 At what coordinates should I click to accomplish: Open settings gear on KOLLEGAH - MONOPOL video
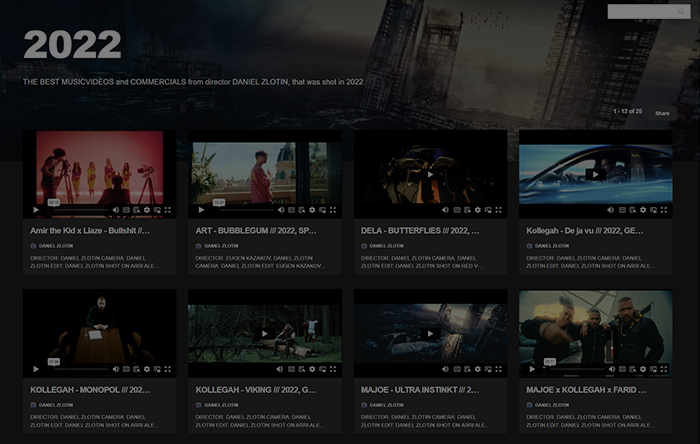pyautogui.click(x=147, y=369)
